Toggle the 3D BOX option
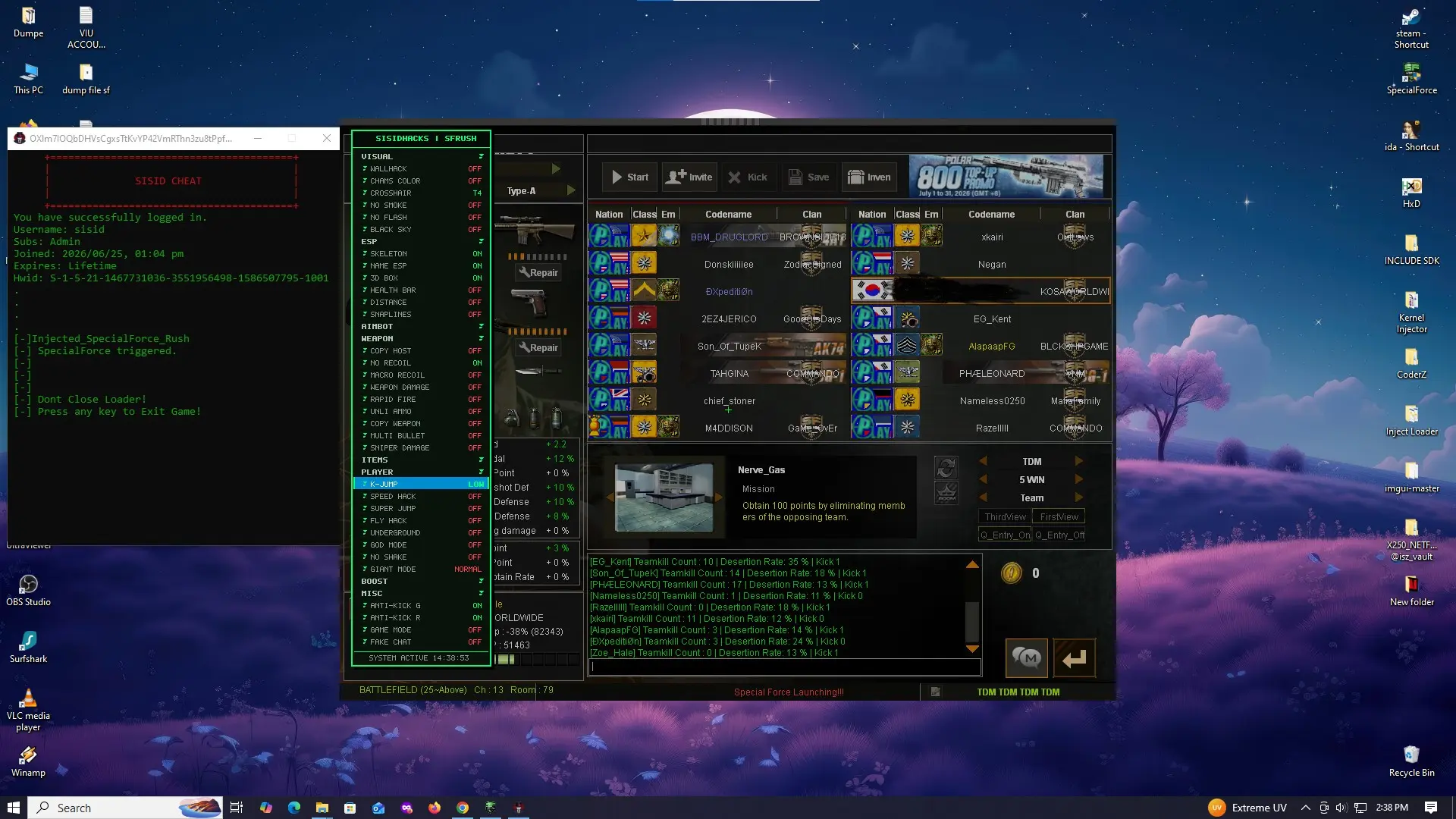Screen dimensions: 1456x819 [422, 278]
